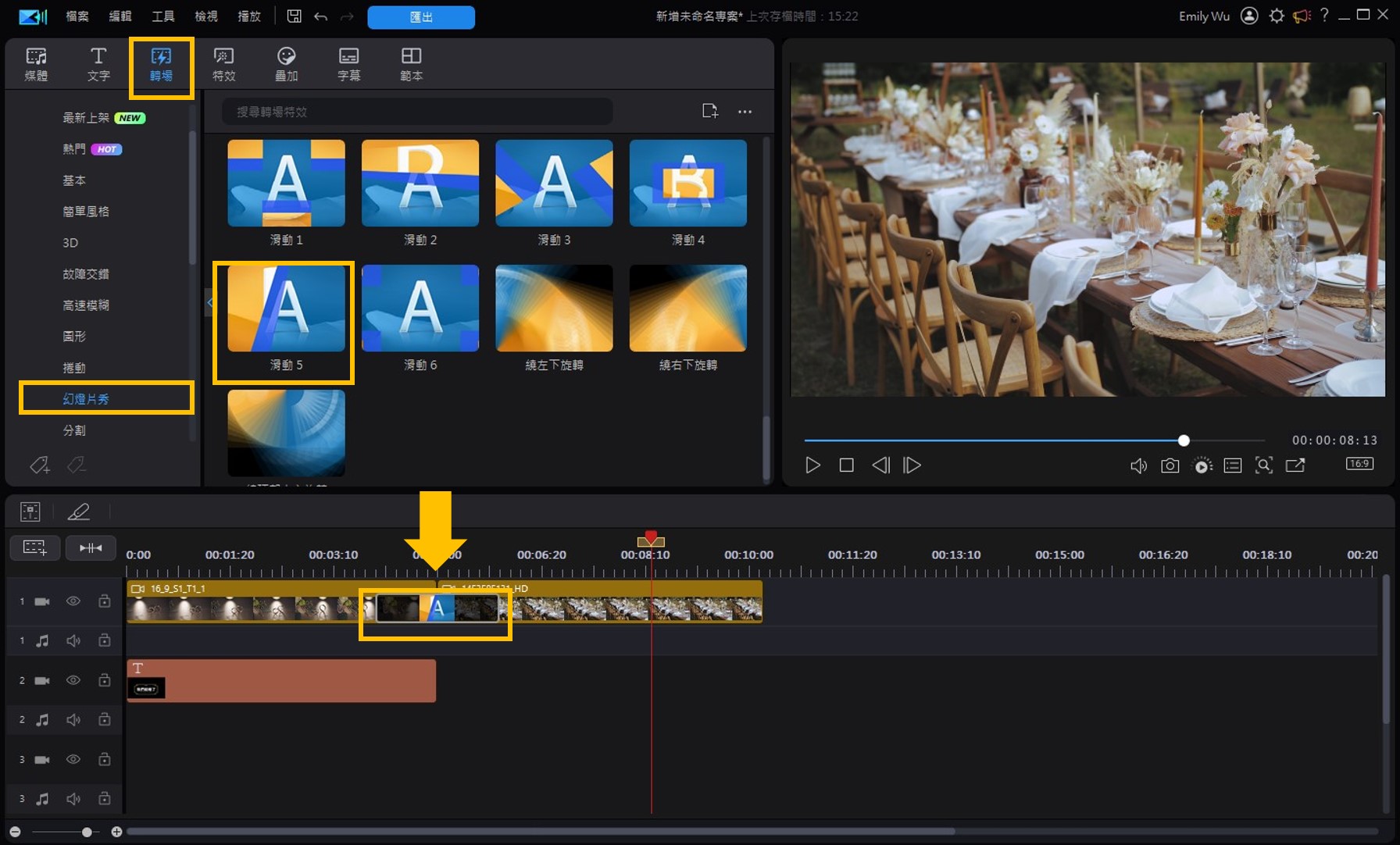Image resolution: width=1400 pixels, height=845 pixels.
Task: Hide video track 1 with eye icon
Action: coord(73,601)
